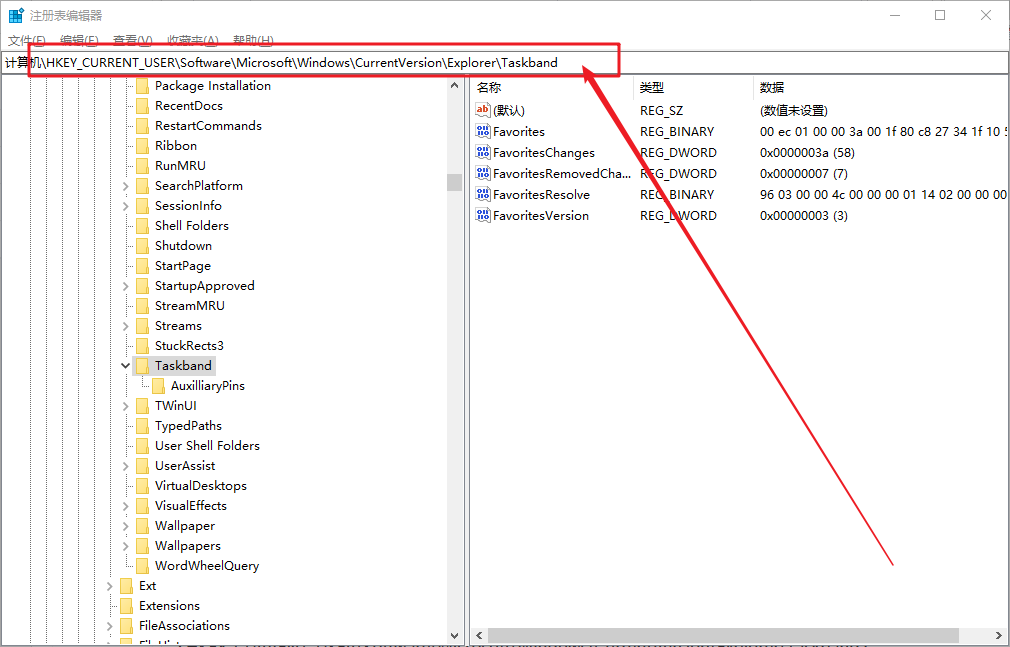
Task: Open the 收藏夹(A) menu
Action: pos(192,40)
